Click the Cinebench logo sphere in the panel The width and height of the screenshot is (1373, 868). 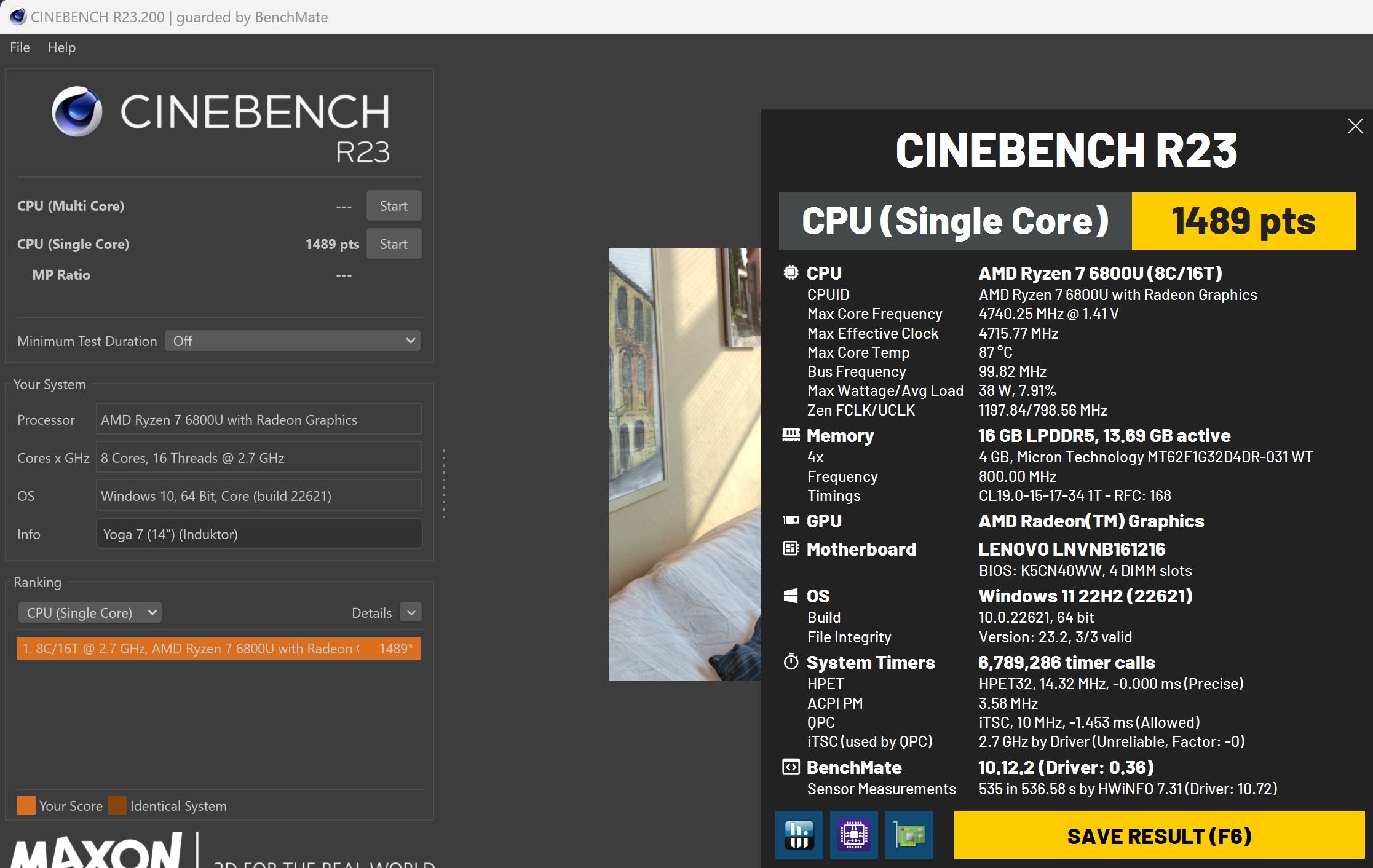(x=77, y=111)
